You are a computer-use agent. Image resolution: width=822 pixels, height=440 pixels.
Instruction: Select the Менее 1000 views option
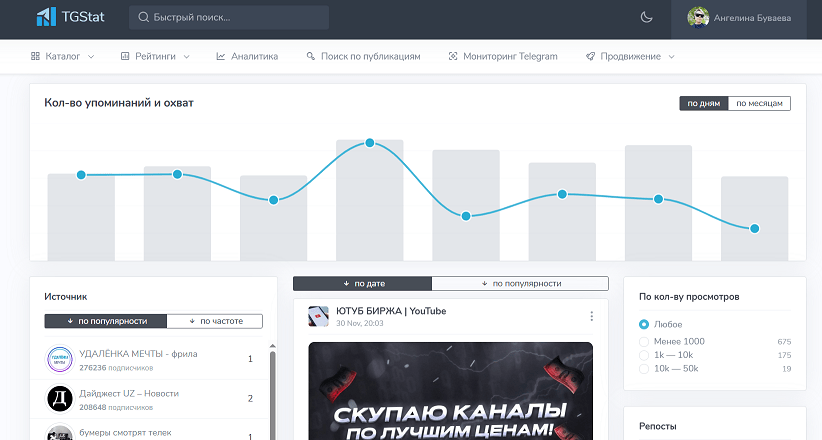pos(644,341)
